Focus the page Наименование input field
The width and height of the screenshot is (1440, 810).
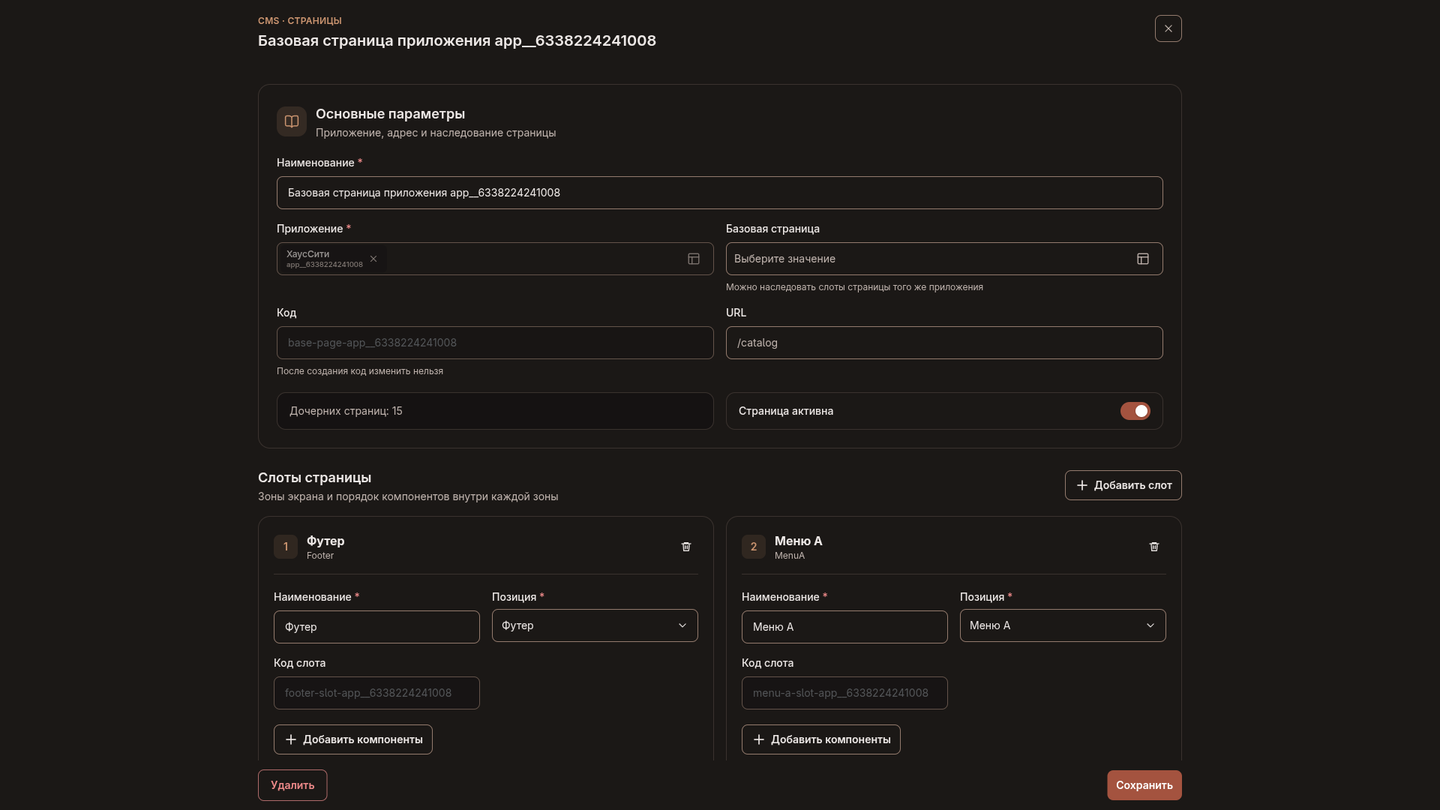720,193
